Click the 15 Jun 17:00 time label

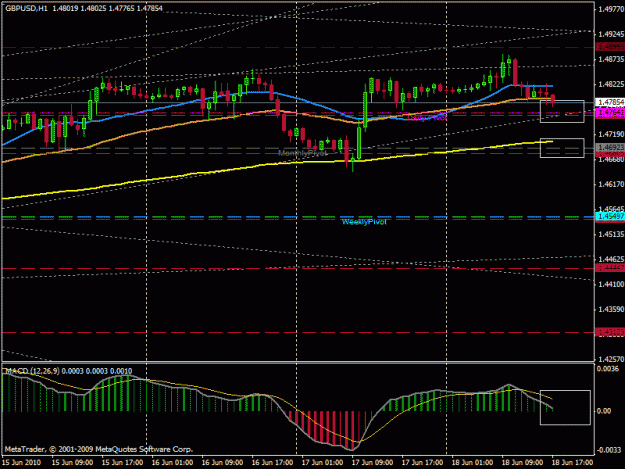point(122,463)
